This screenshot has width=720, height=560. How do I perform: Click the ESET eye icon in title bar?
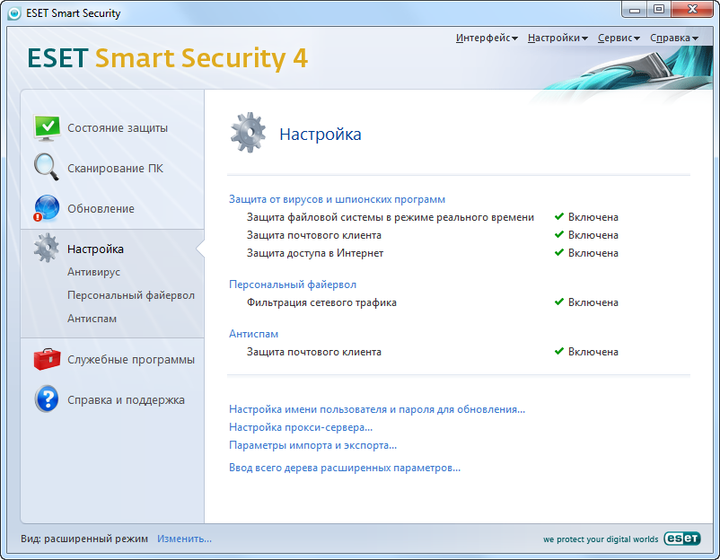(x=15, y=13)
